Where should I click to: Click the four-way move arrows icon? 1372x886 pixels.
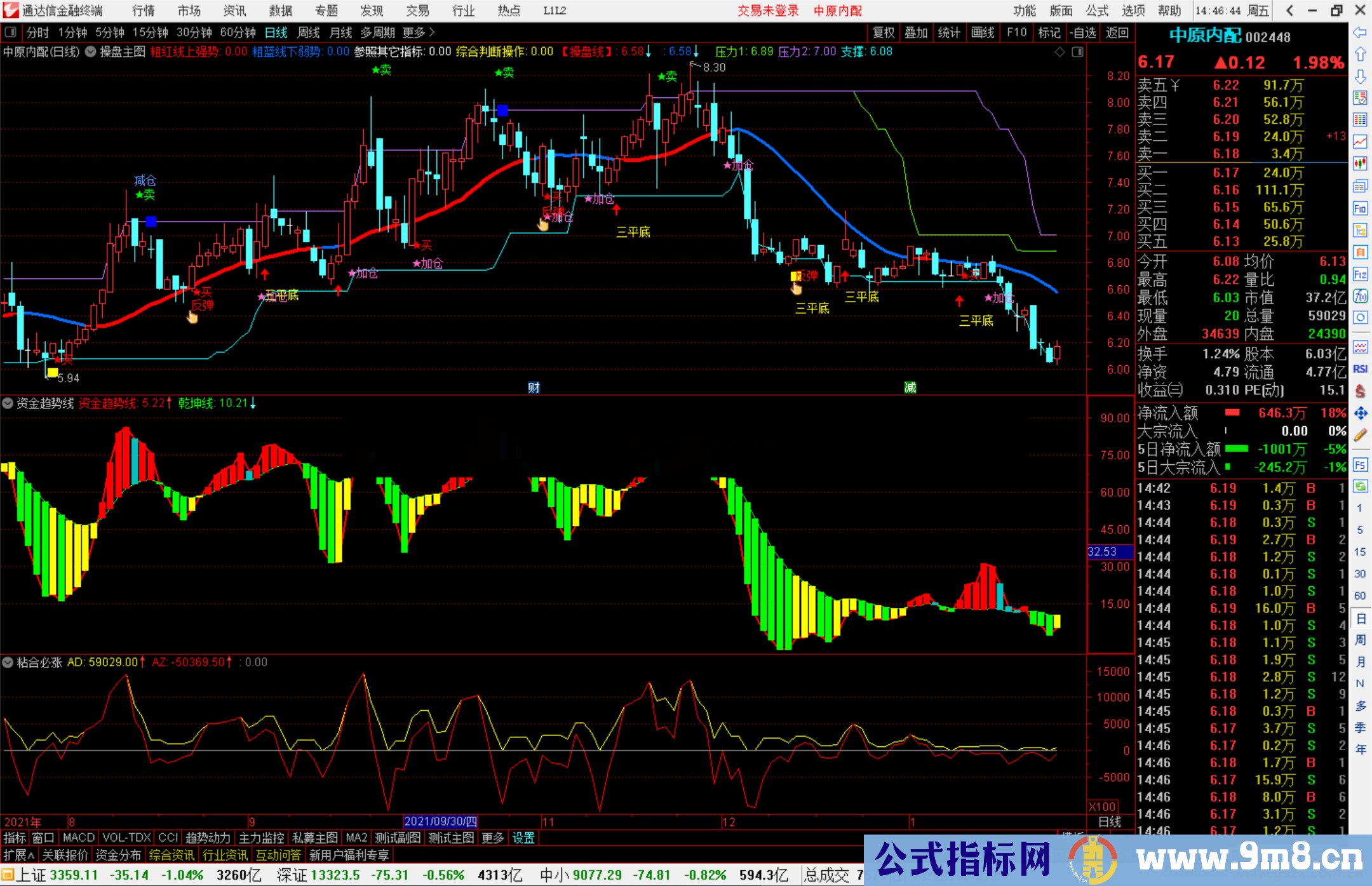tap(1360, 413)
